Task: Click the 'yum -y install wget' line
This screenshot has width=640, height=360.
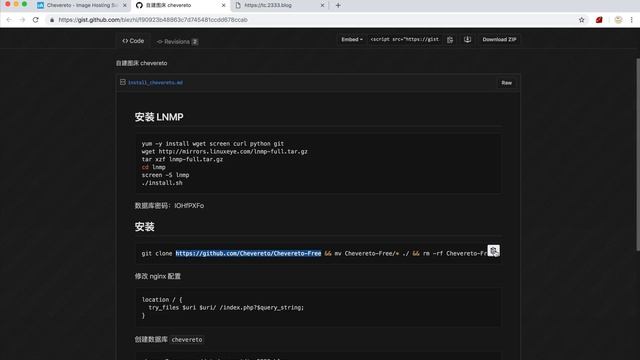Action: pyautogui.click(x=213, y=144)
